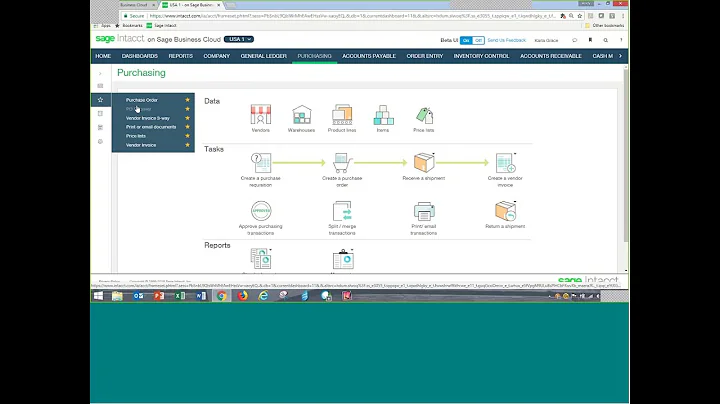Click the Sage Intacct search magnifier icon
The height and width of the screenshot is (404, 720).
(x=606, y=40)
